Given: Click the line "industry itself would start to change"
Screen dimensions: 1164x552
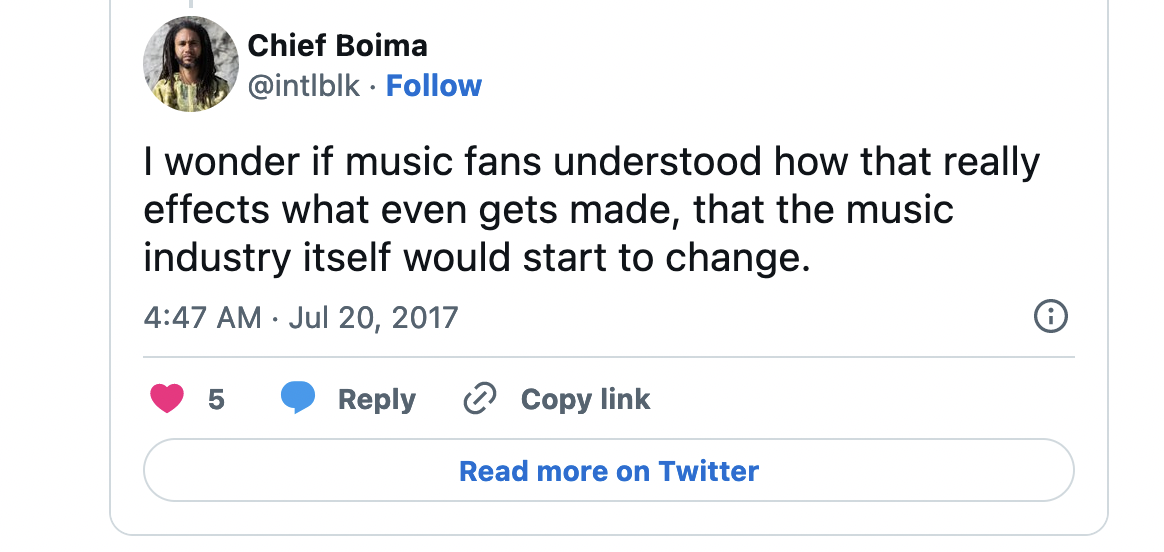Looking at the screenshot, I should tap(475, 258).
